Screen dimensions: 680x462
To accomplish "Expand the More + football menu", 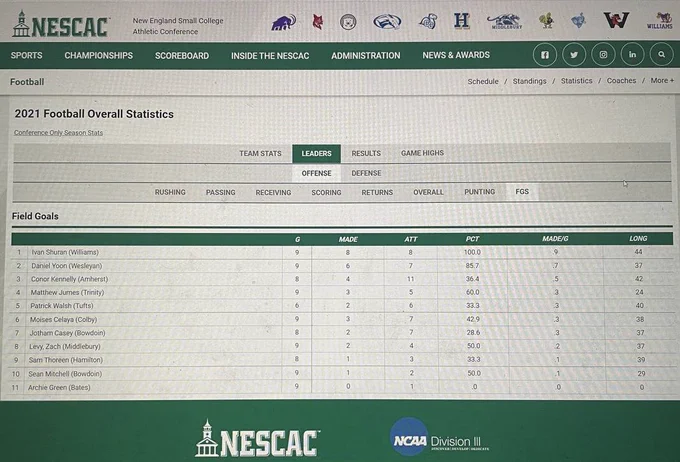I will click(x=662, y=80).
